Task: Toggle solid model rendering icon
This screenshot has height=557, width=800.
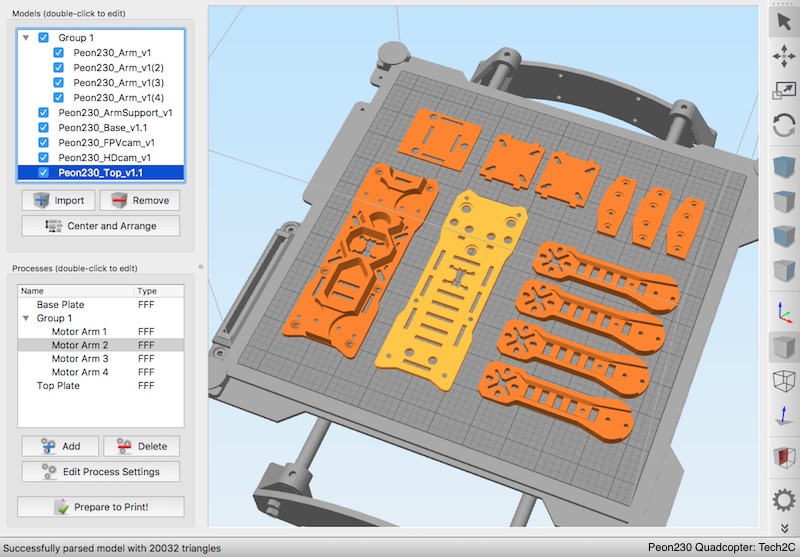Action: 784,347
